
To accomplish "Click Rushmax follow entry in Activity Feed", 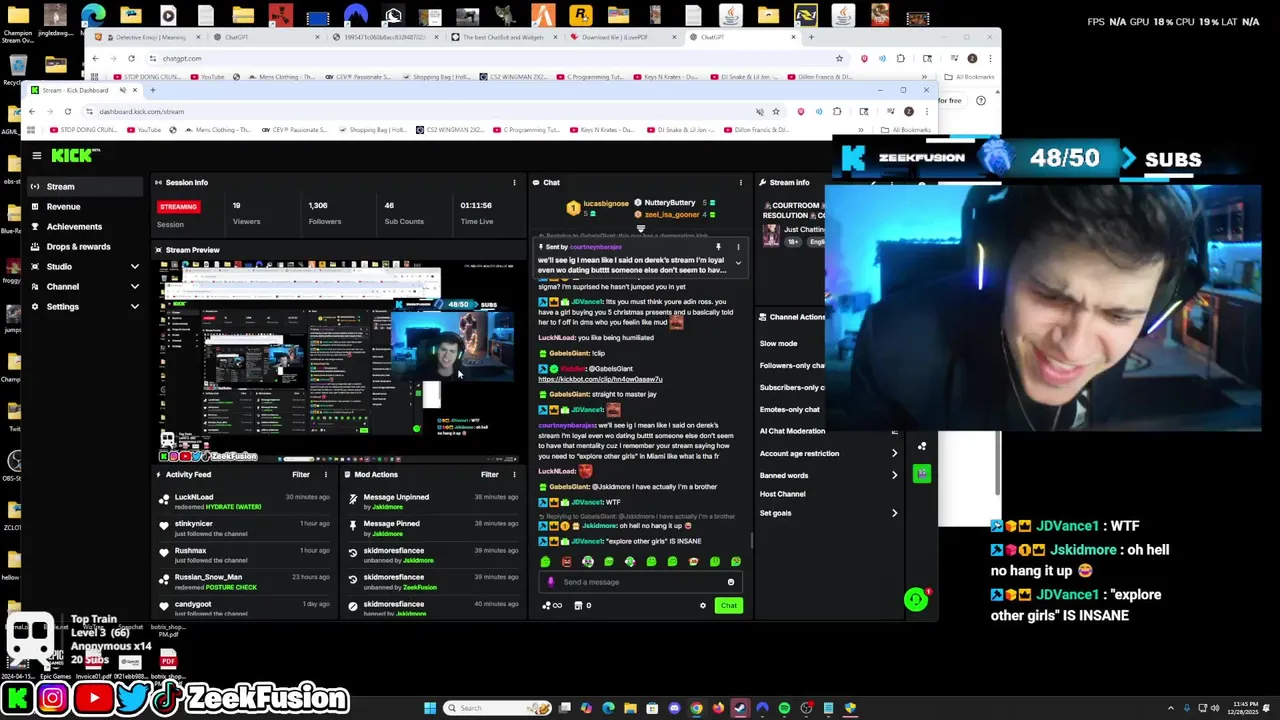I will (244, 555).
